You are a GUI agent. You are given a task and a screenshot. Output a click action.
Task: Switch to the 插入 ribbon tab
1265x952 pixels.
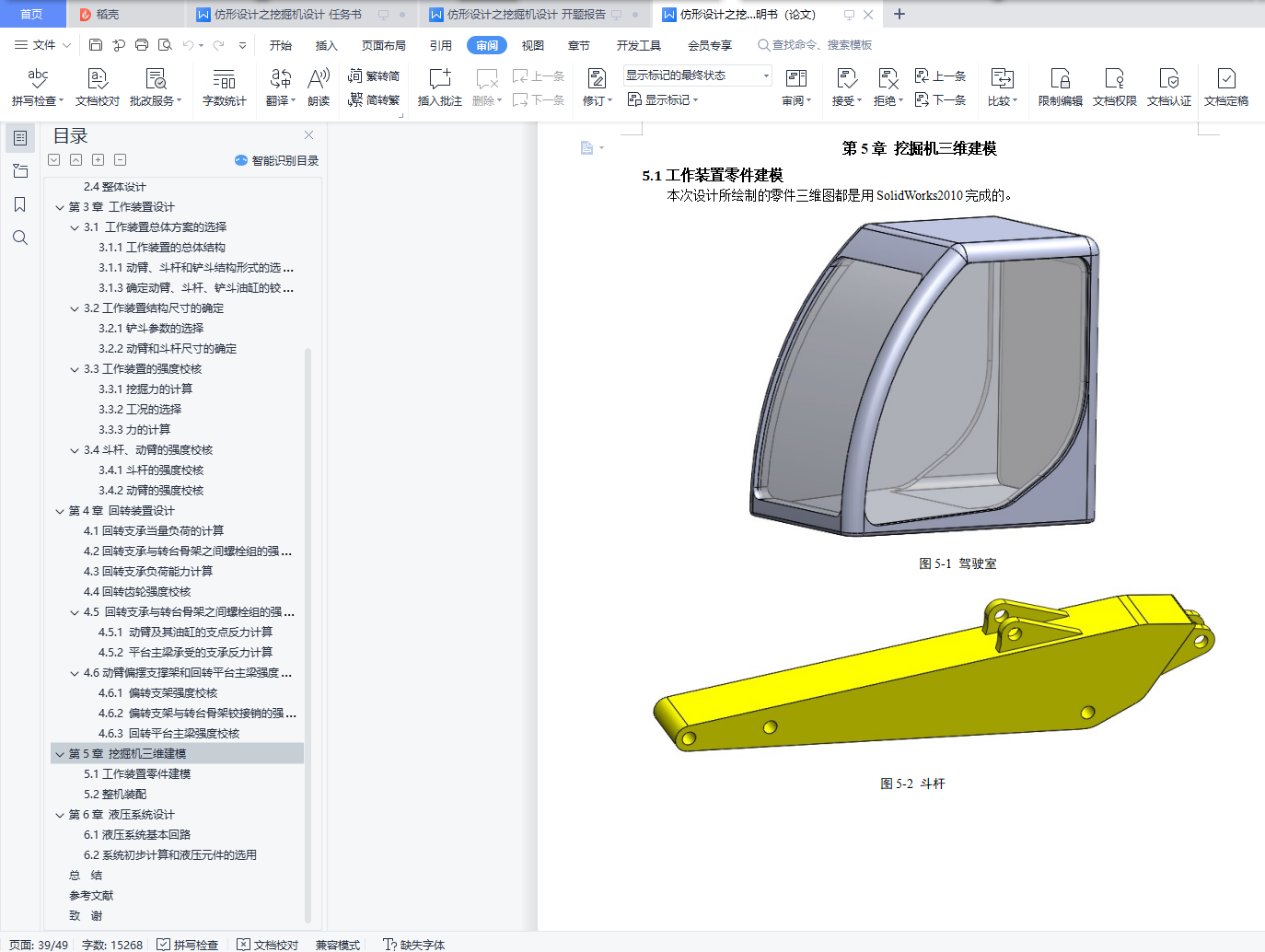[327, 45]
